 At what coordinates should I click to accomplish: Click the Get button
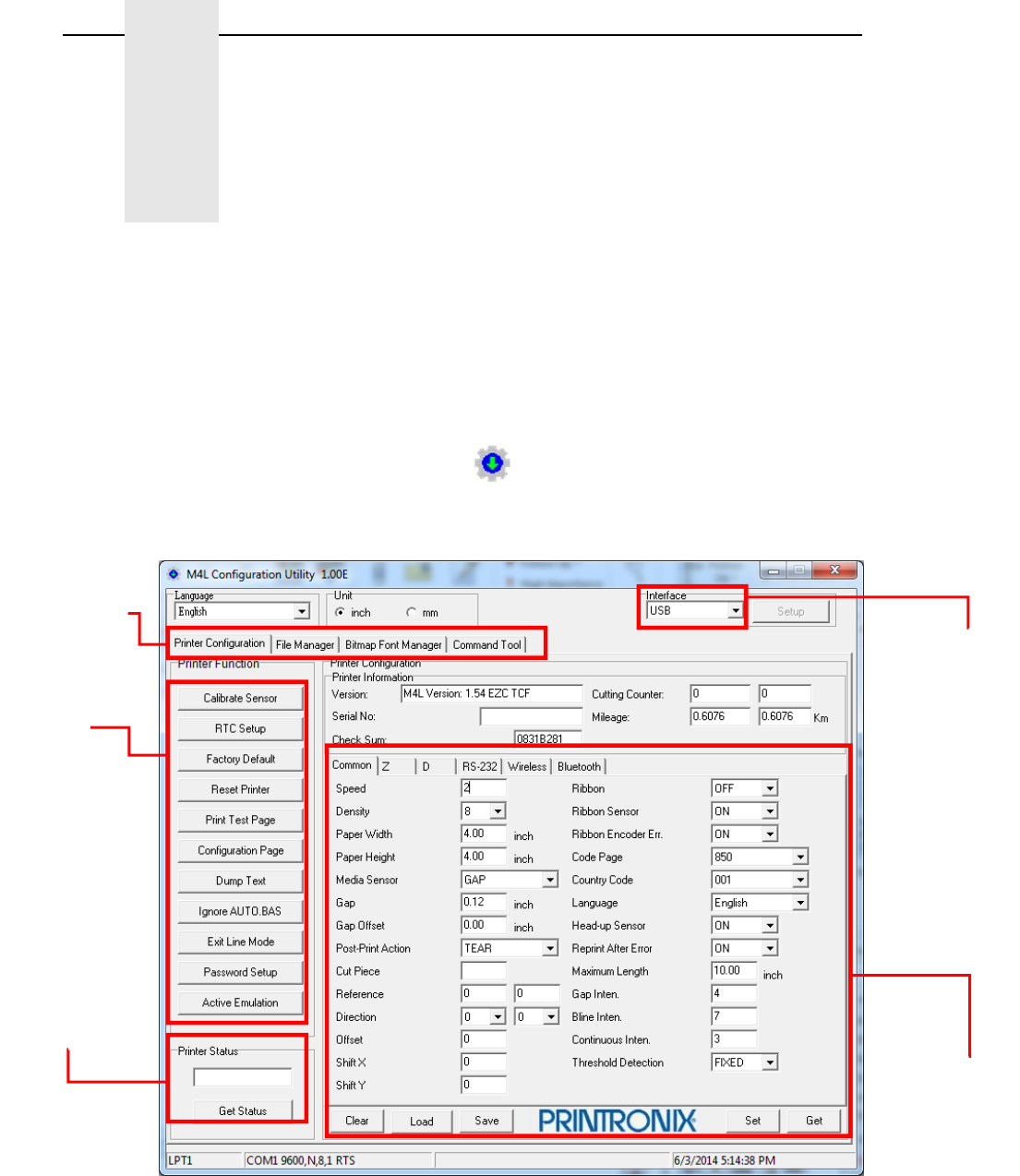(814, 1121)
